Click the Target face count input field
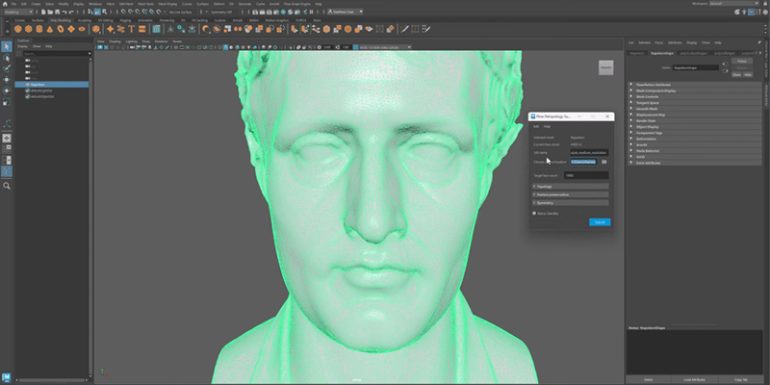Image resolution: width=770 pixels, height=385 pixels. [x=586, y=175]
